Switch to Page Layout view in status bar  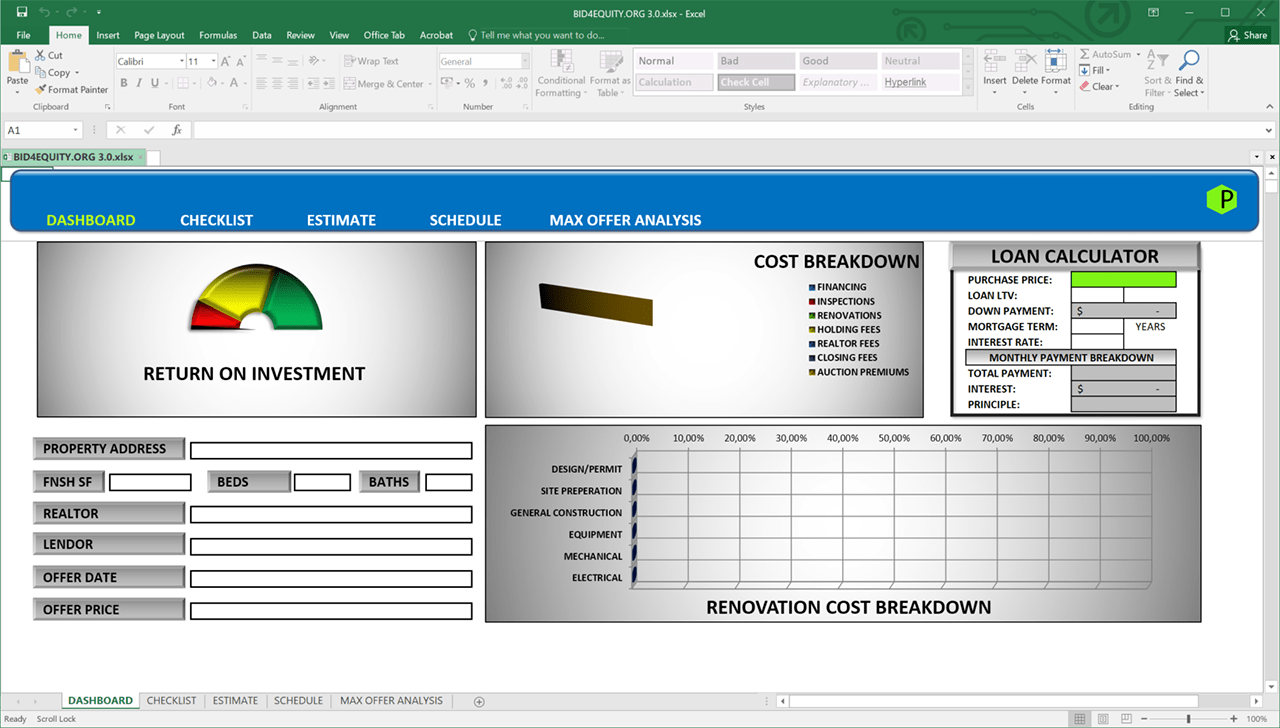(1105, 719)
